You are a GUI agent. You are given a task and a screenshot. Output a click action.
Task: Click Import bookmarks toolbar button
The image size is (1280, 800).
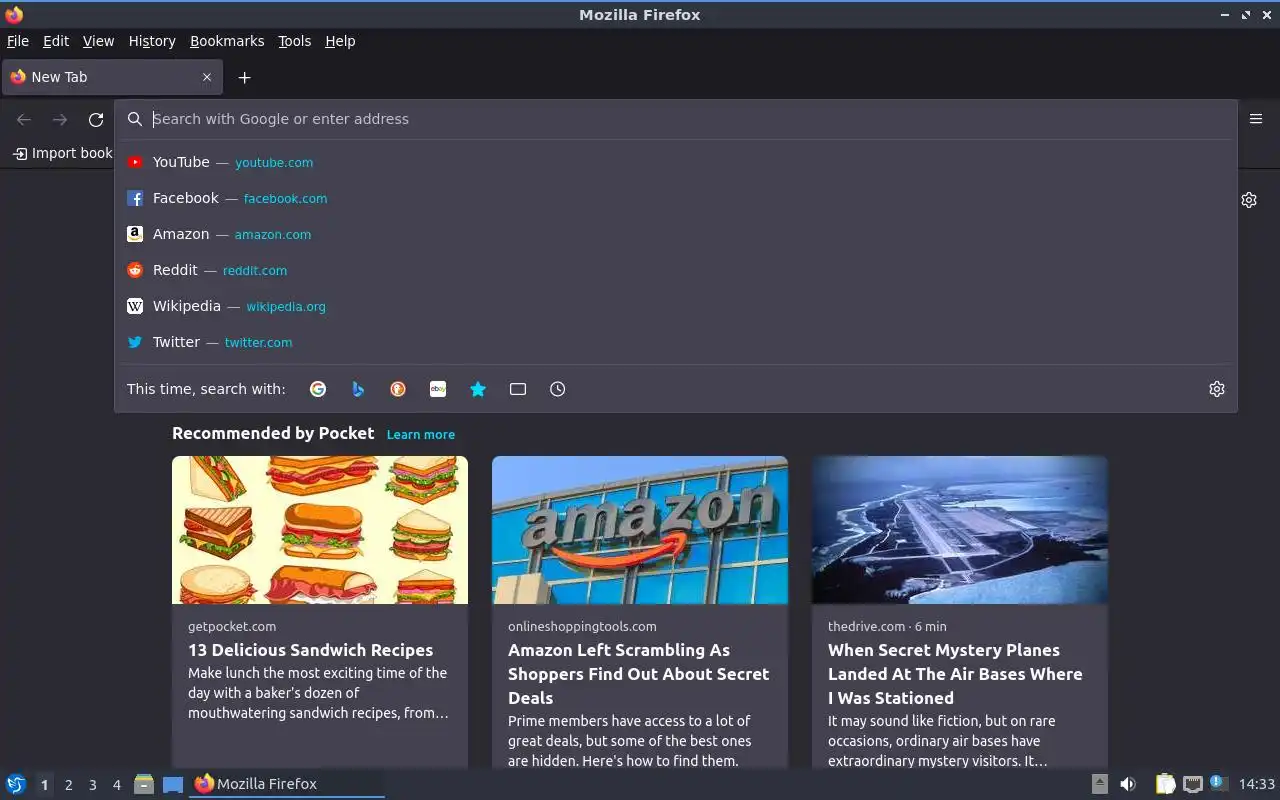[63, 153]
